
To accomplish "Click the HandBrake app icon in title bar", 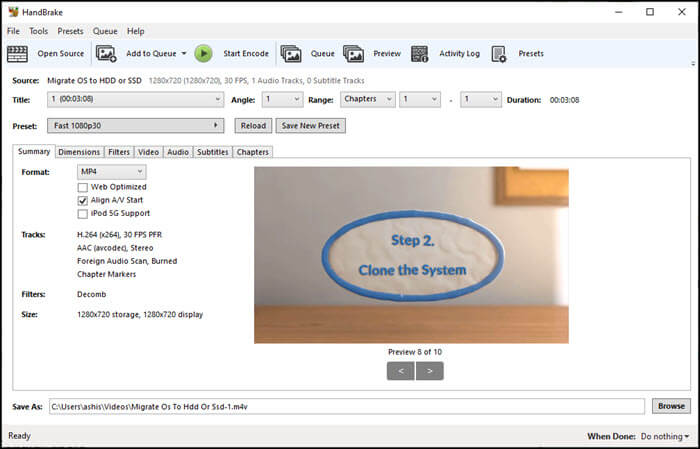I will pyautogui.click(x=12, y=12).
